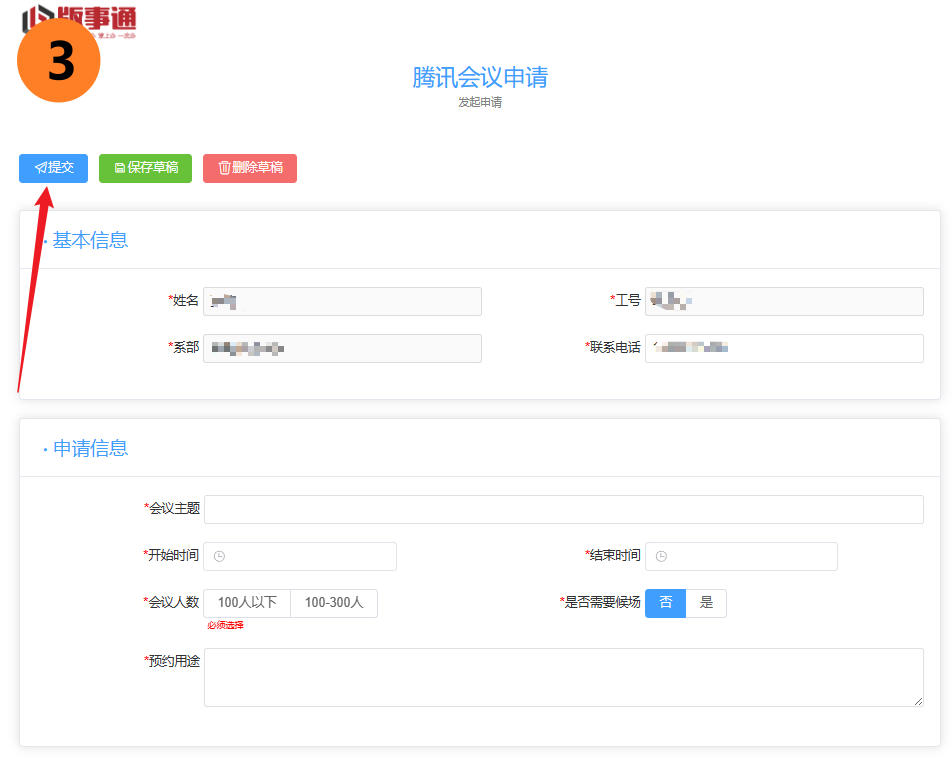Click into the 预约用途 text area
Screen dimensions: 951x759
coord(563,677)
